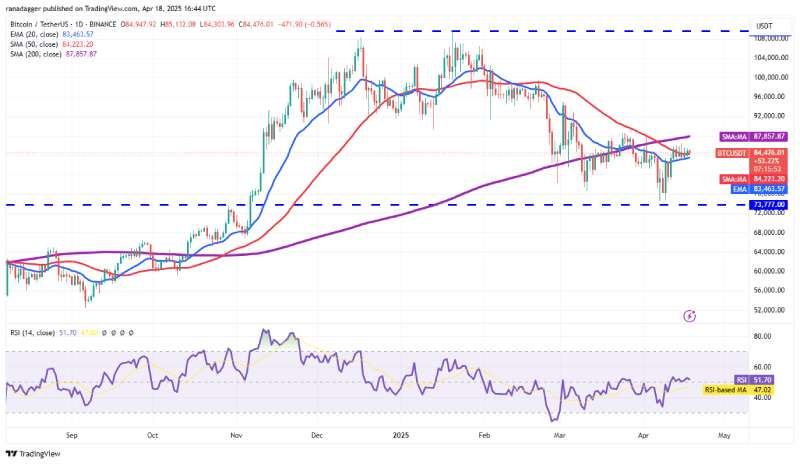Click the purple SMA:MA 87,857.87 price tag

pyautogui.click(x=754, y=137)
